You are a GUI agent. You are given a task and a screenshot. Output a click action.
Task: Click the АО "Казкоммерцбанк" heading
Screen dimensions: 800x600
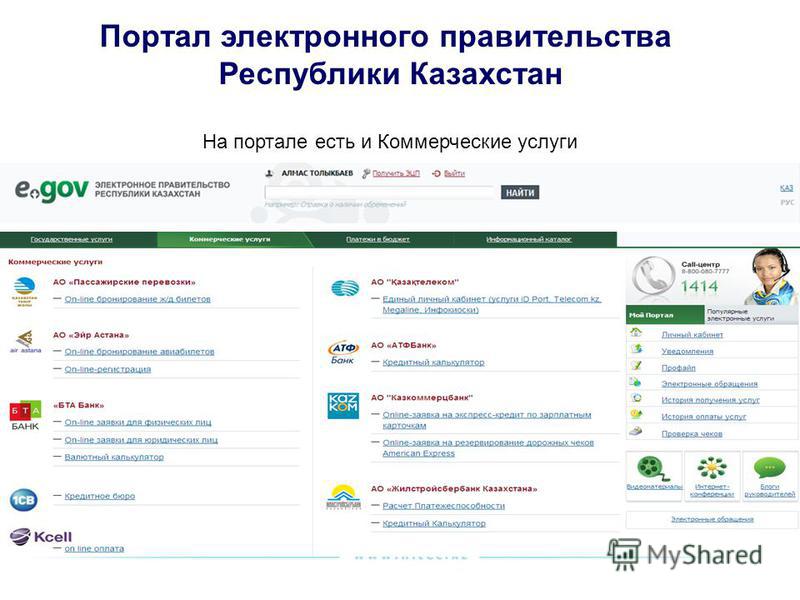click(422, 397)
